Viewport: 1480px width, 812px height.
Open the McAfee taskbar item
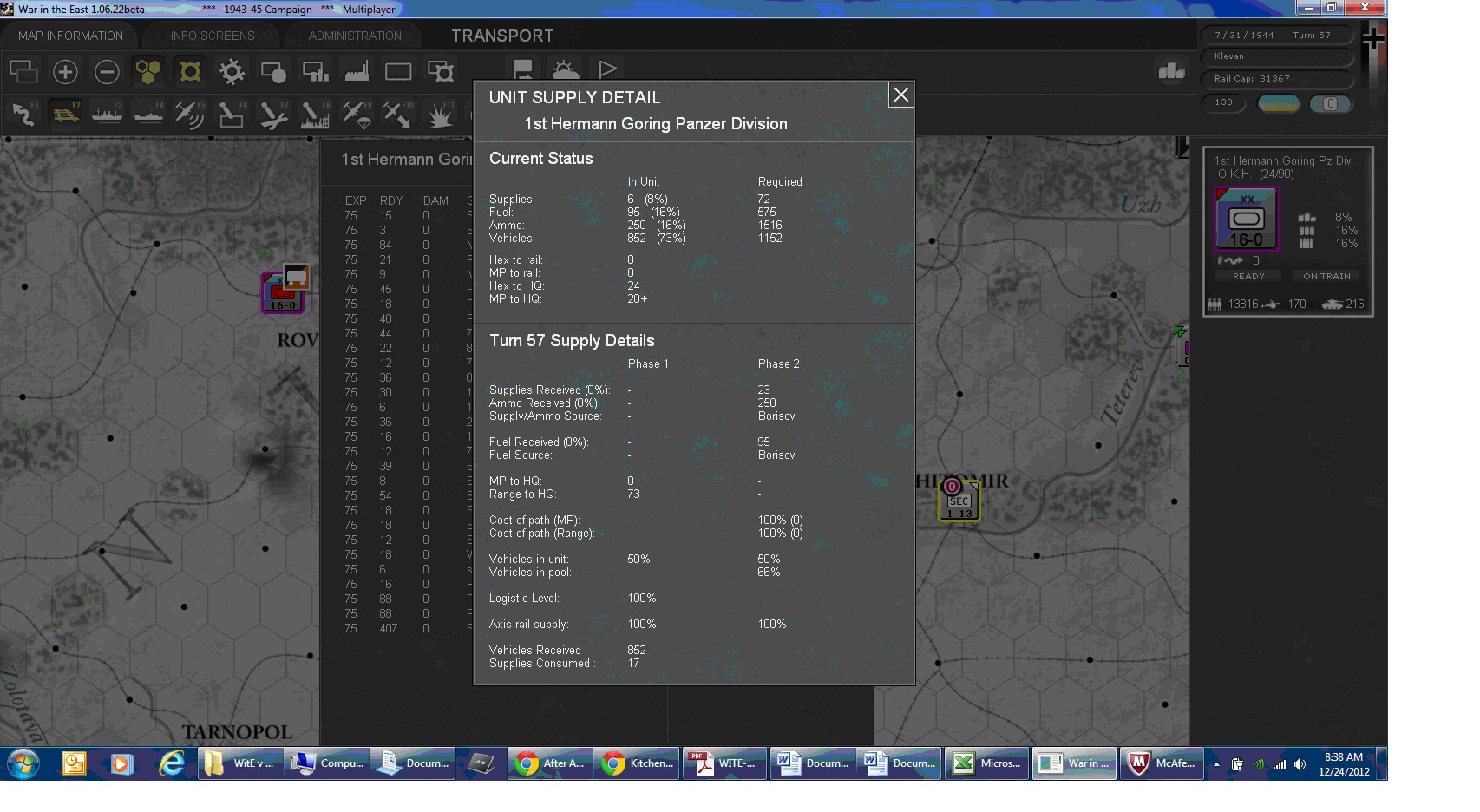(1161, 763)
